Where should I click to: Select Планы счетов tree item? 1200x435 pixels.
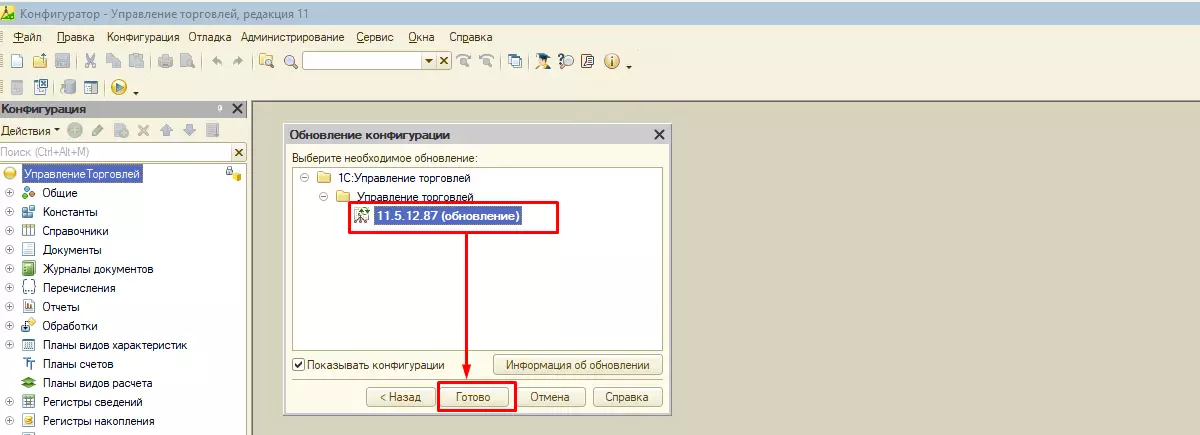[78, 364]
